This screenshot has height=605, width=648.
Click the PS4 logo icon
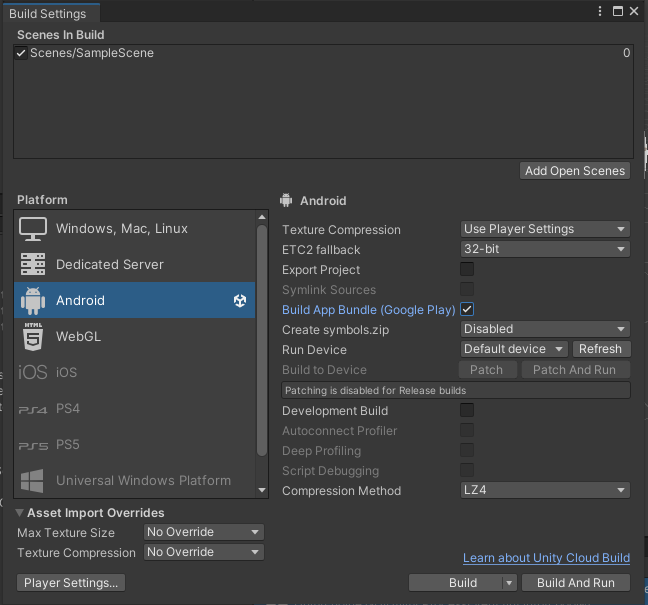click(x=33, y=410)
